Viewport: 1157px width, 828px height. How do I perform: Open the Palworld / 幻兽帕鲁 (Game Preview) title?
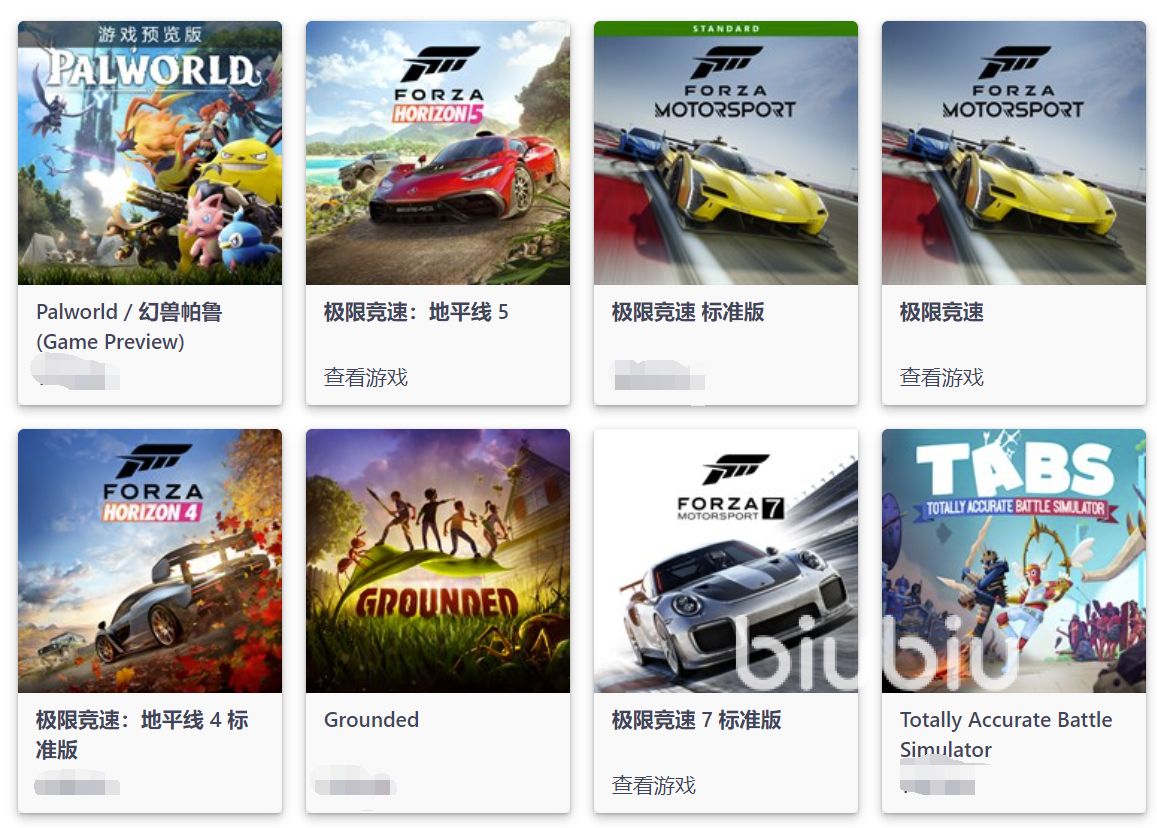pos(129,326)
